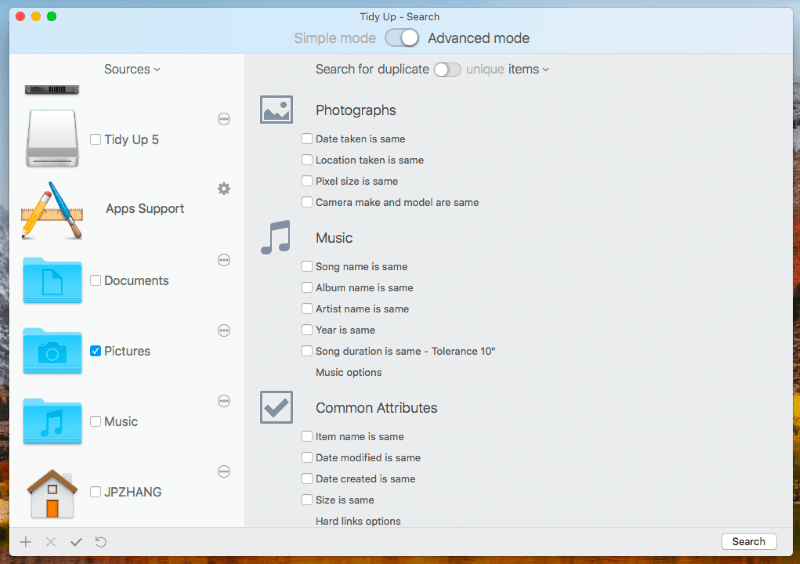This screenshot has height=564, width=800.
Task: Add a source with the plus icon
Action: pos(26,542)
